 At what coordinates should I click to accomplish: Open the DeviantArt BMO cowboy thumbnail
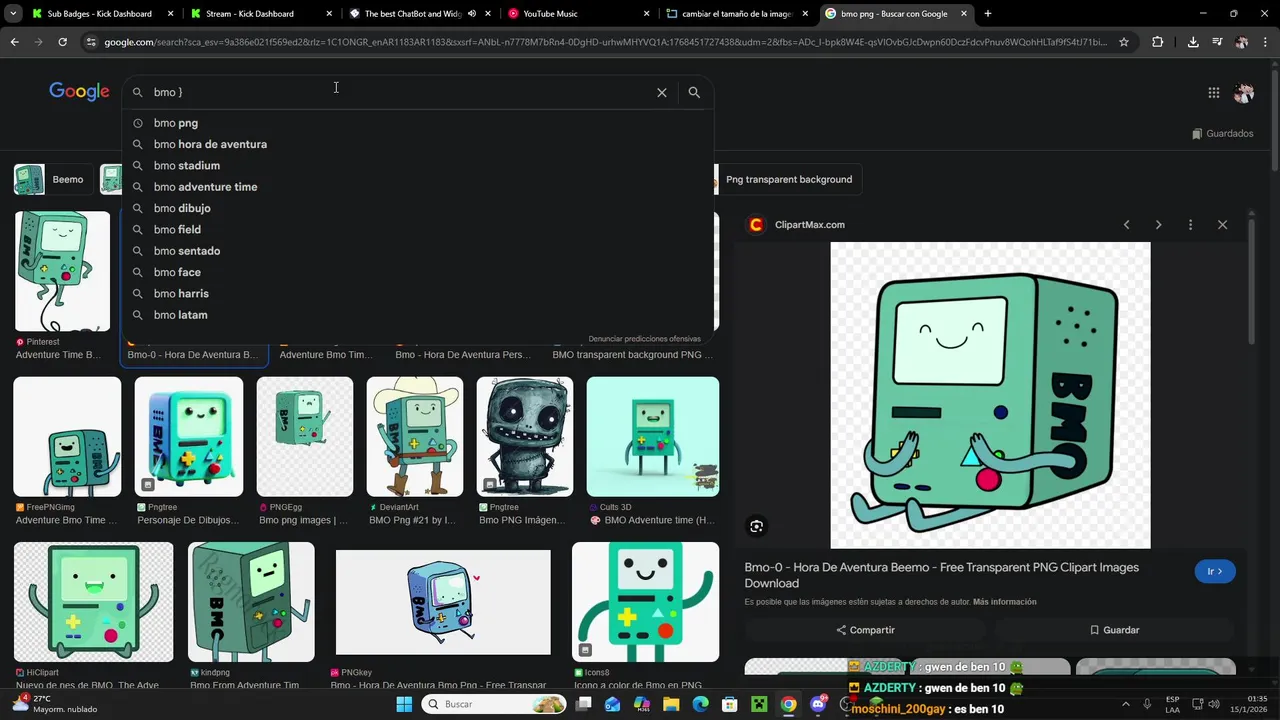pos(415,437)
